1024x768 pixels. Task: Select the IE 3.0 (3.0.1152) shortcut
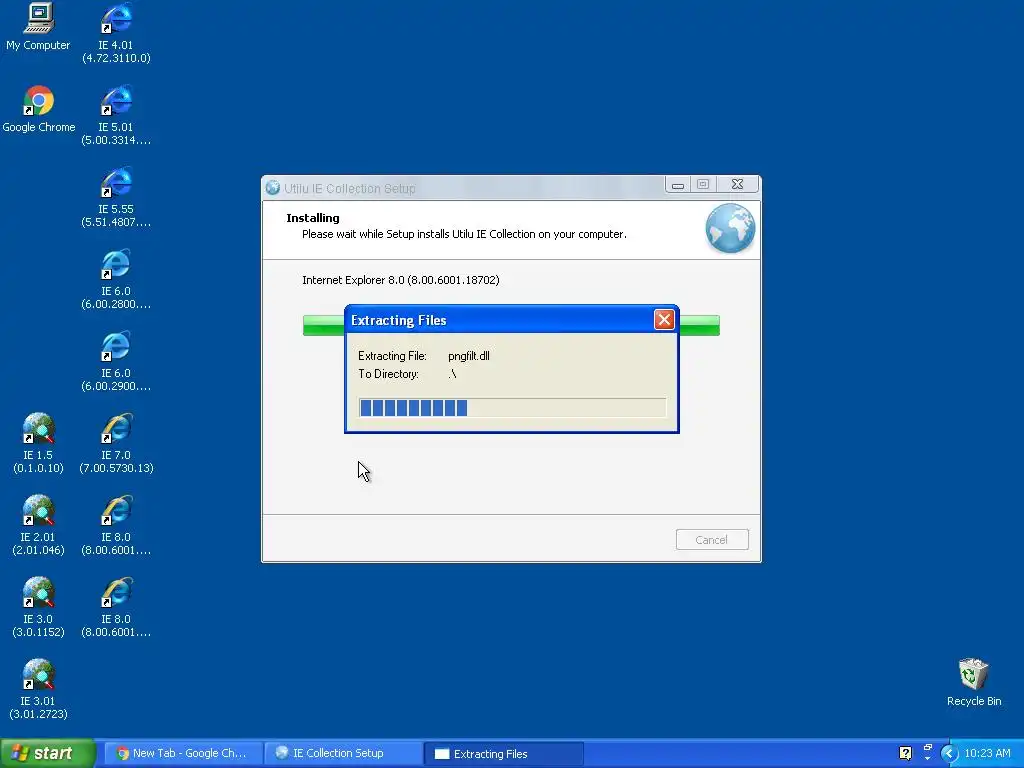[38, 607]
